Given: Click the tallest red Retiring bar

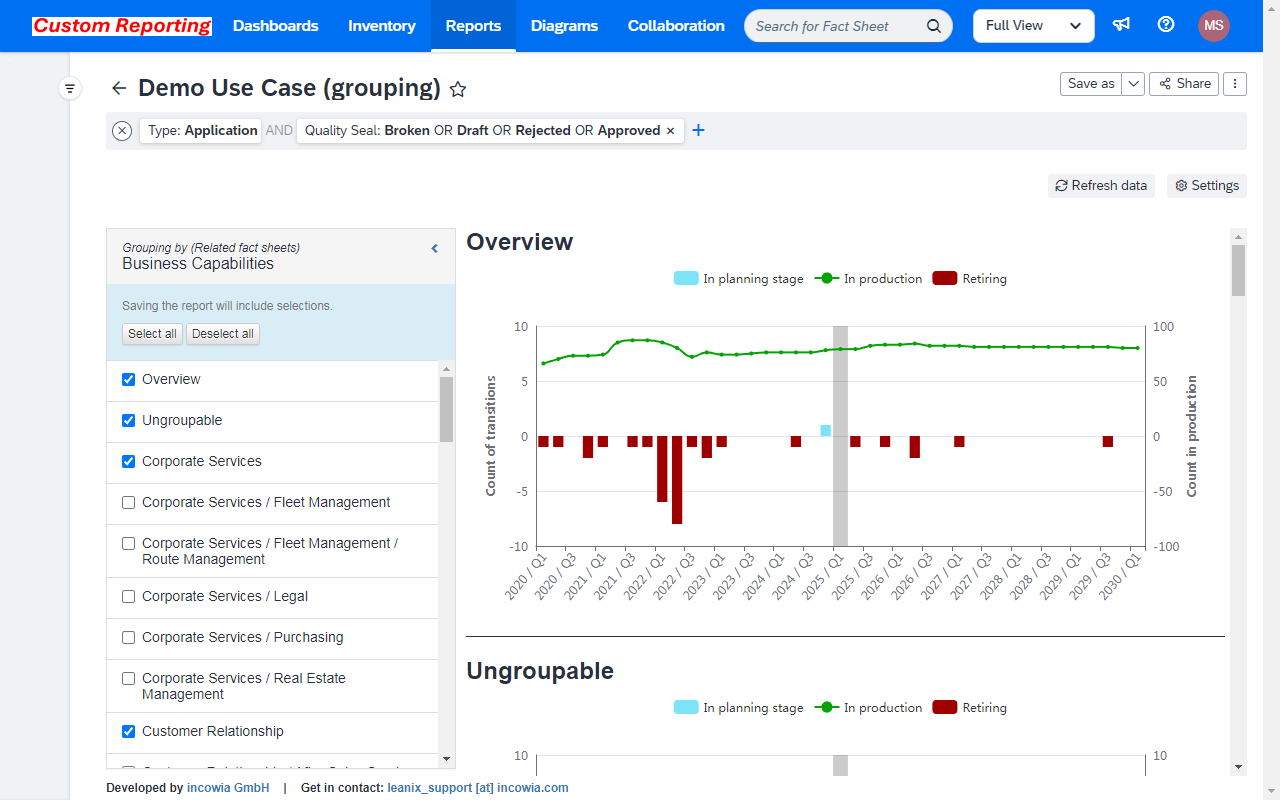Looking at the screenshot, I should (x=677, y=480).
